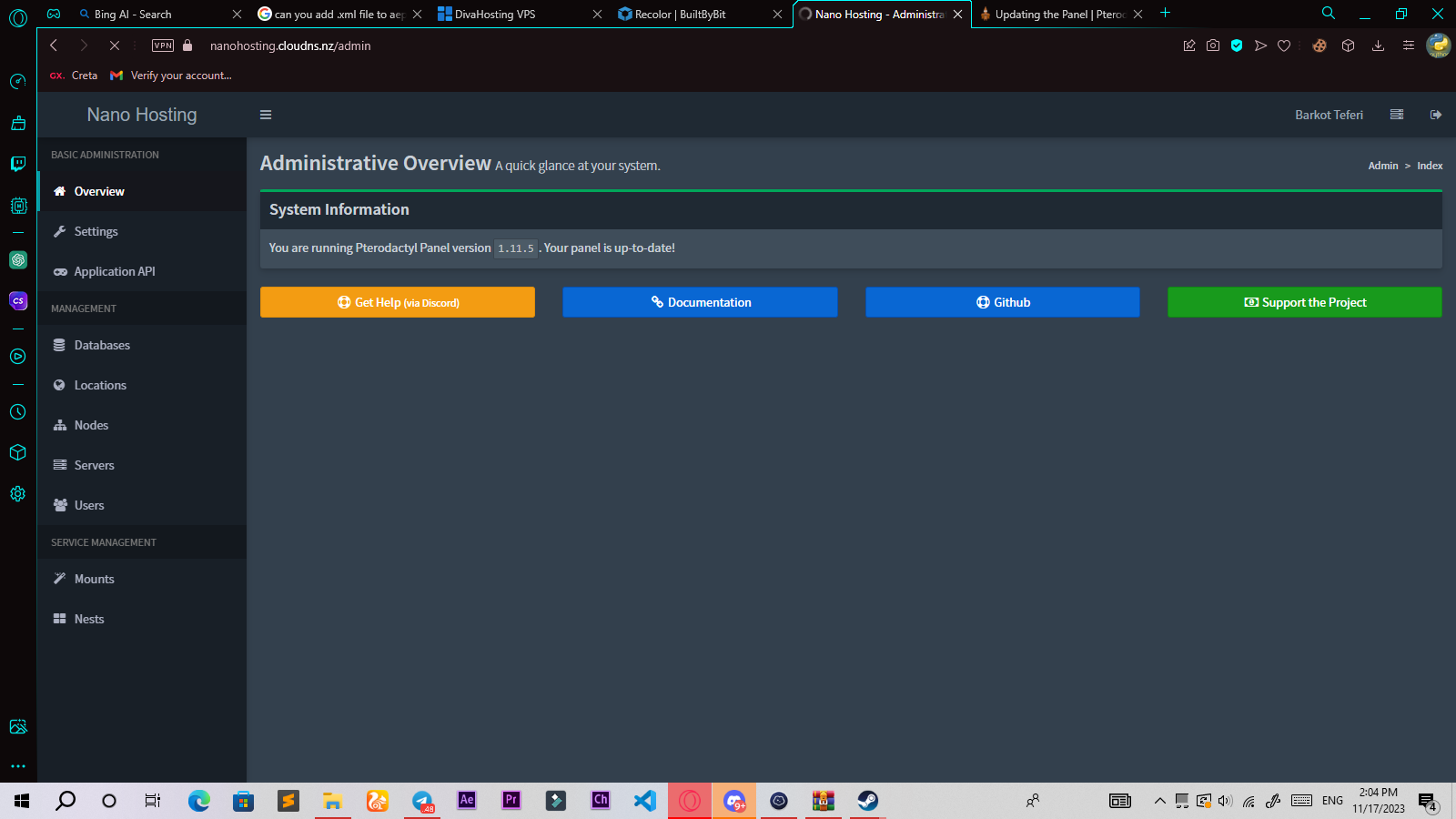The height and width of the screenshot is (819, 1456).
Task: Open sidebar three-dots more menu
Action: (18, 766)
